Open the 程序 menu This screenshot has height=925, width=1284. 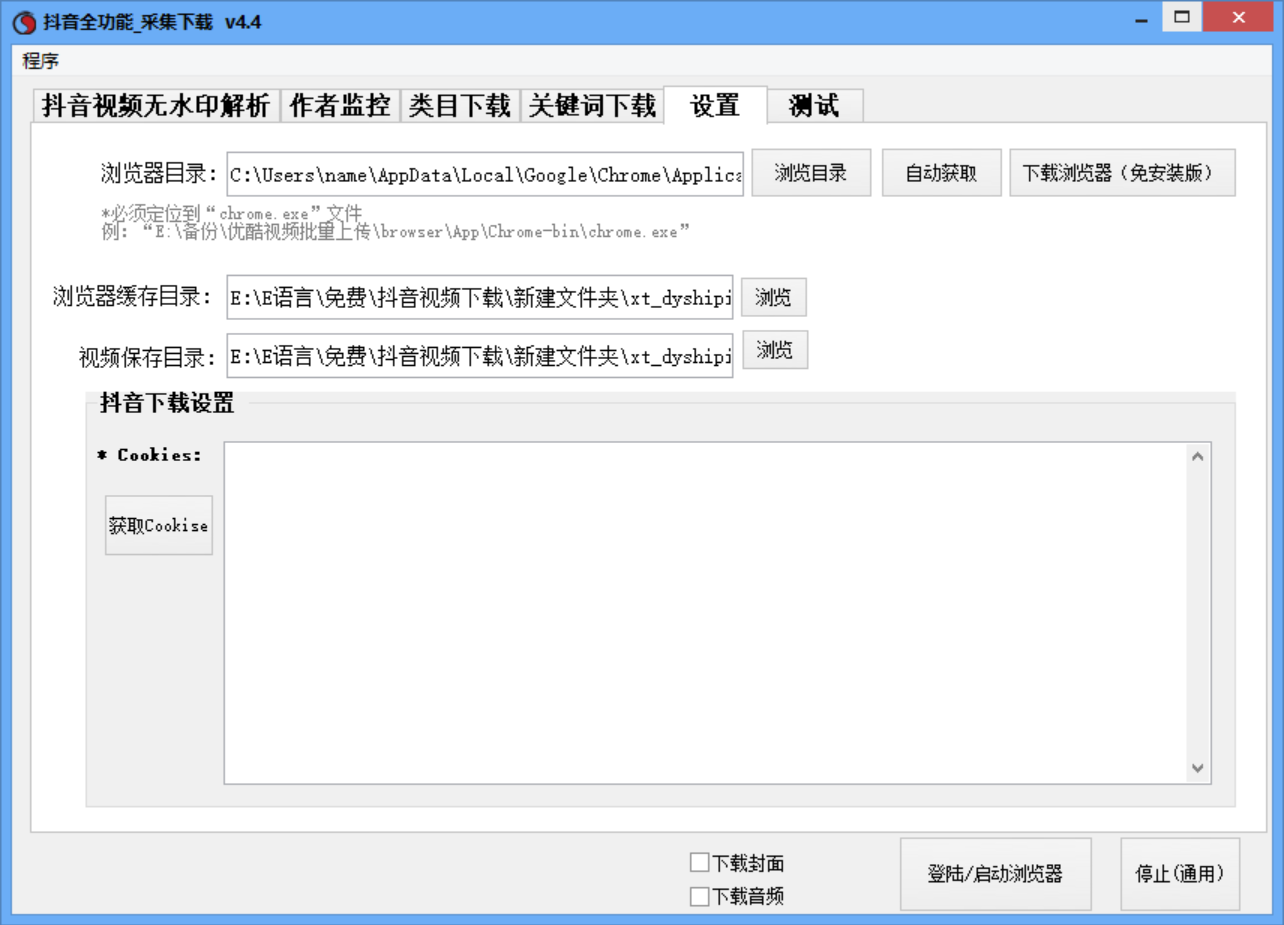pos(41,61)
